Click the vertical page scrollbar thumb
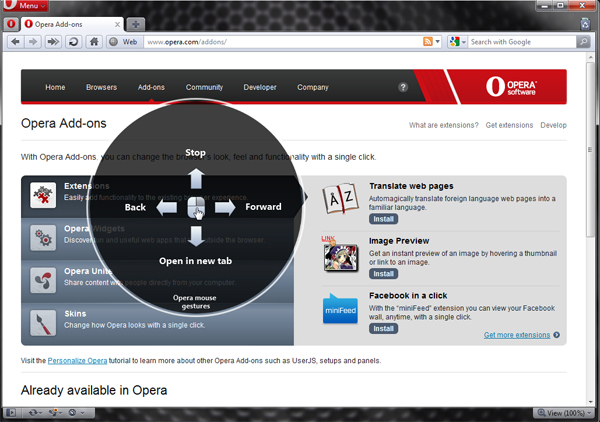Viewport: 600px width, 422px height. click(x=590, y=149)
